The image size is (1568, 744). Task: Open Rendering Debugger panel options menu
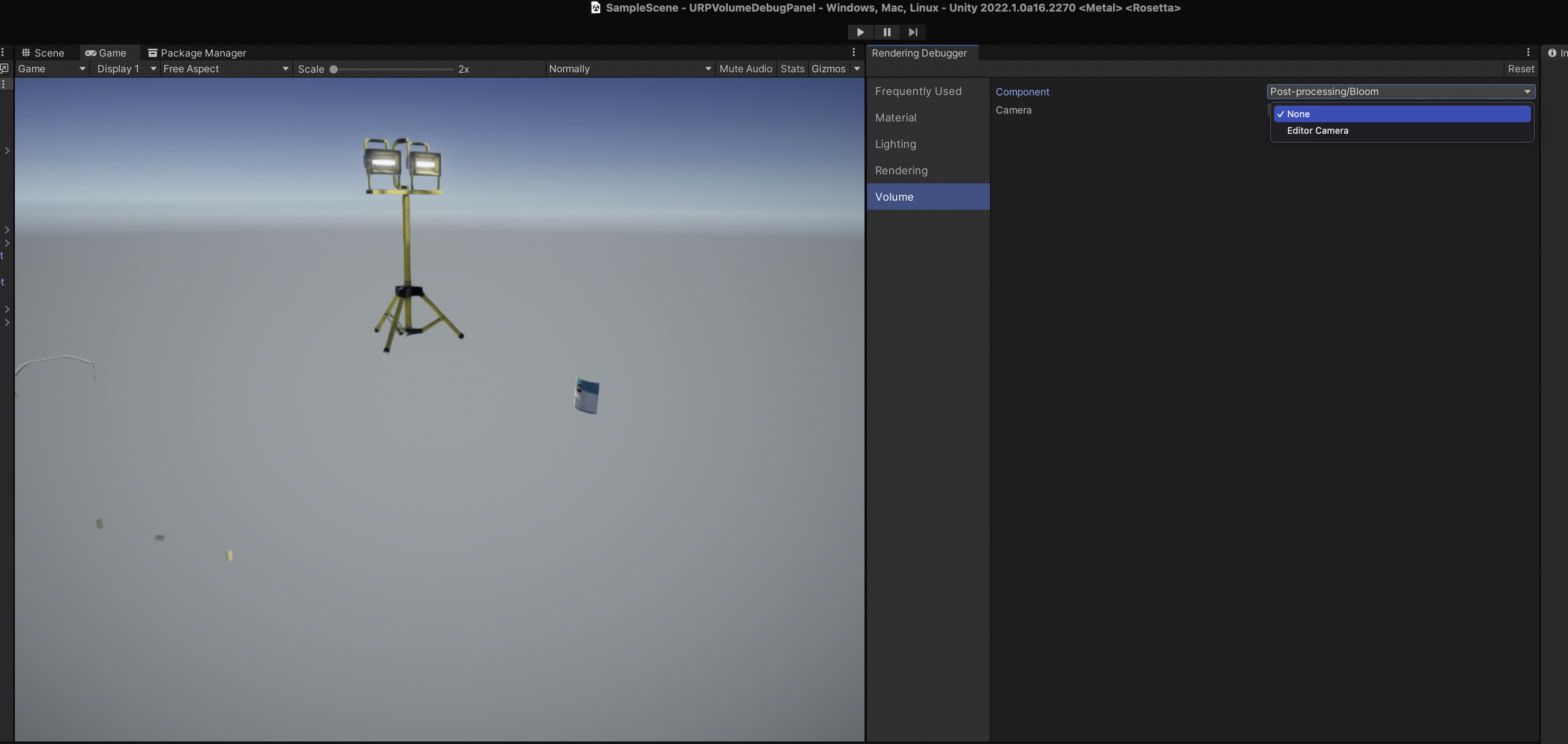[x=1528, y=52]
